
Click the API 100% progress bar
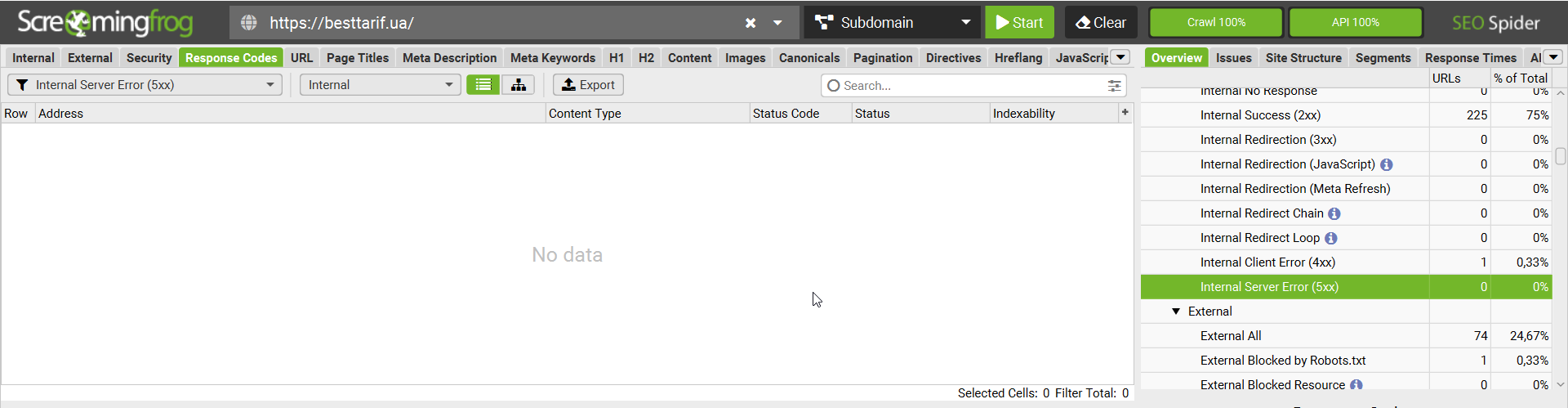1356,23
